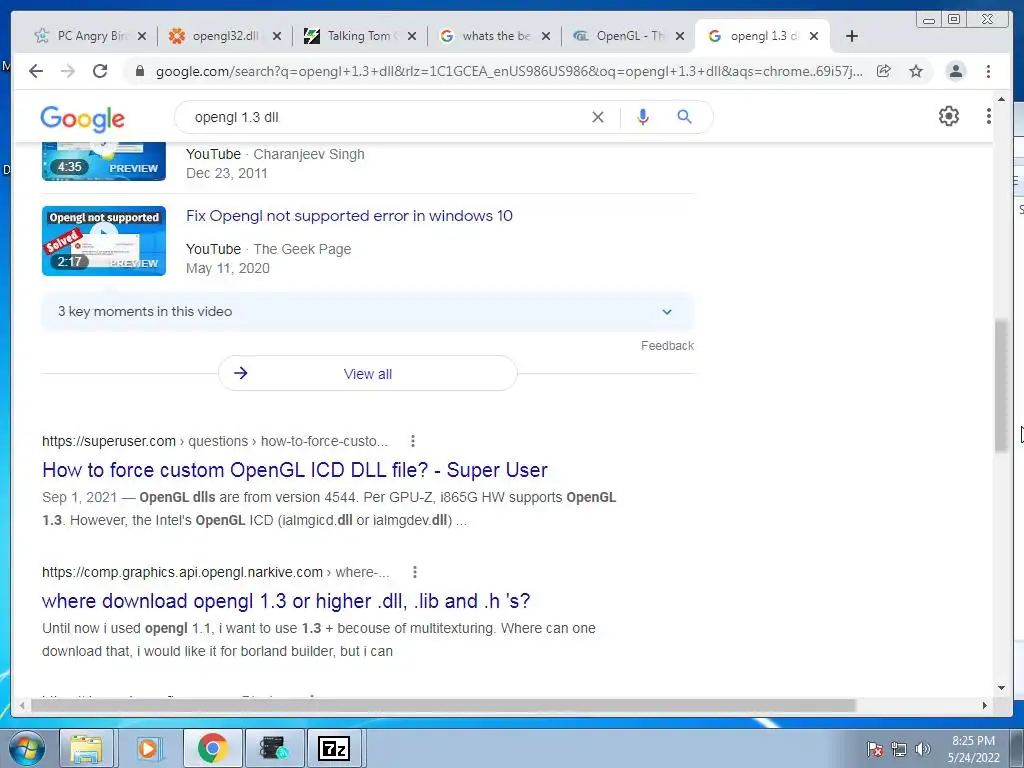The image size is (1024, 768).
Task: Click the horizontal scrollbar thumb
Action: click(443, 705)
